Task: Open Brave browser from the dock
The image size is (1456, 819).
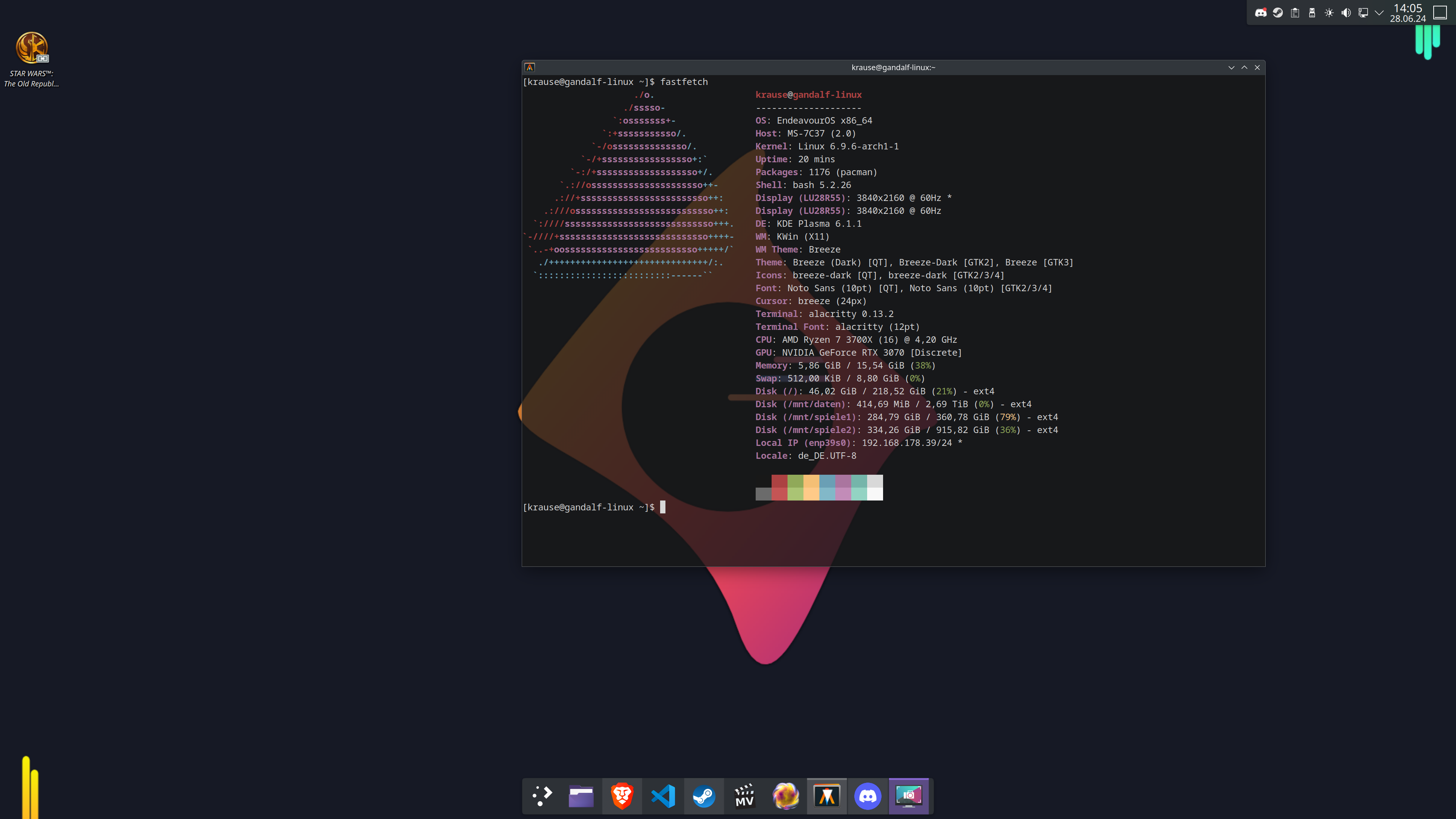Action: pos(622,796)
